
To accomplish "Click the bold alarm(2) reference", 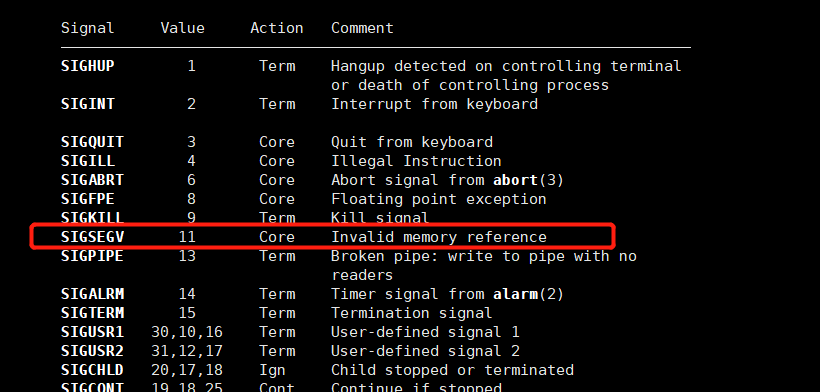I will (x=529, y=294).
